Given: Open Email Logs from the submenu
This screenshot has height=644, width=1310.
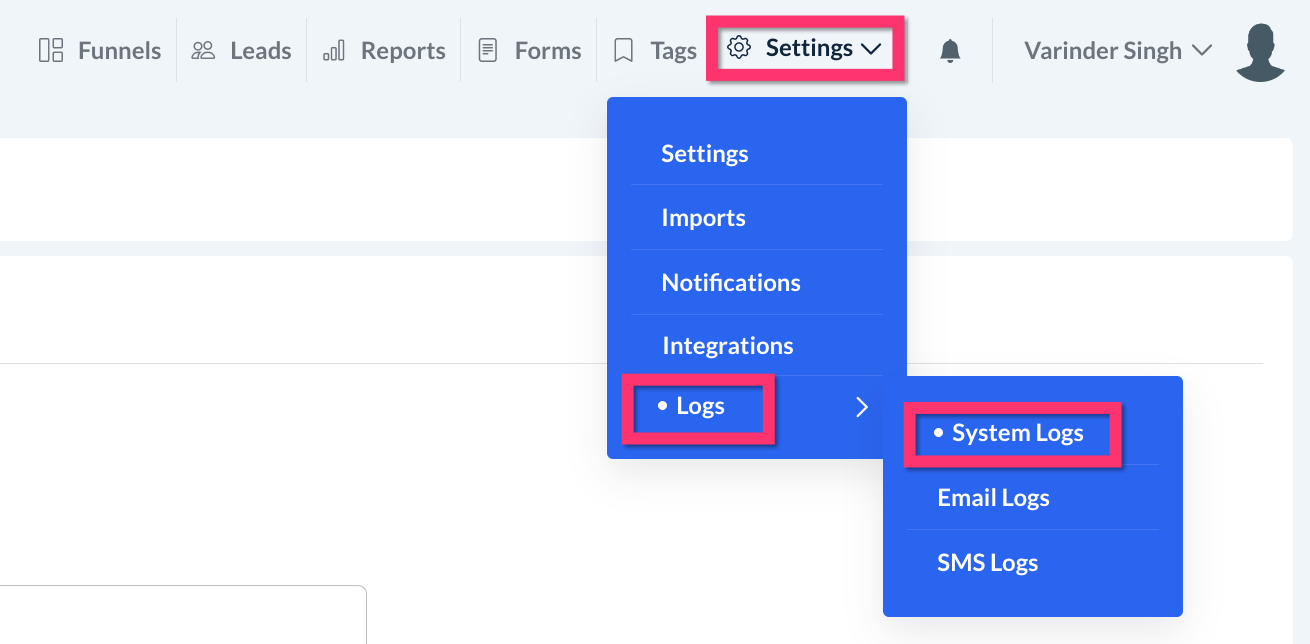Looking at the screenshot, I should point(994,498).
